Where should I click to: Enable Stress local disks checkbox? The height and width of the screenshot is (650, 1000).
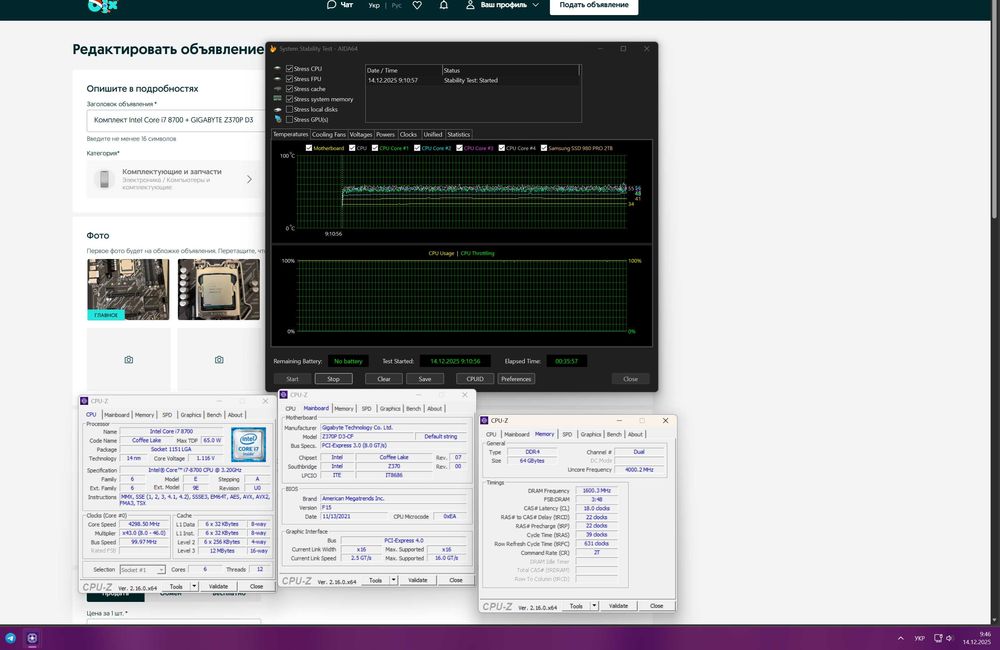290,109
